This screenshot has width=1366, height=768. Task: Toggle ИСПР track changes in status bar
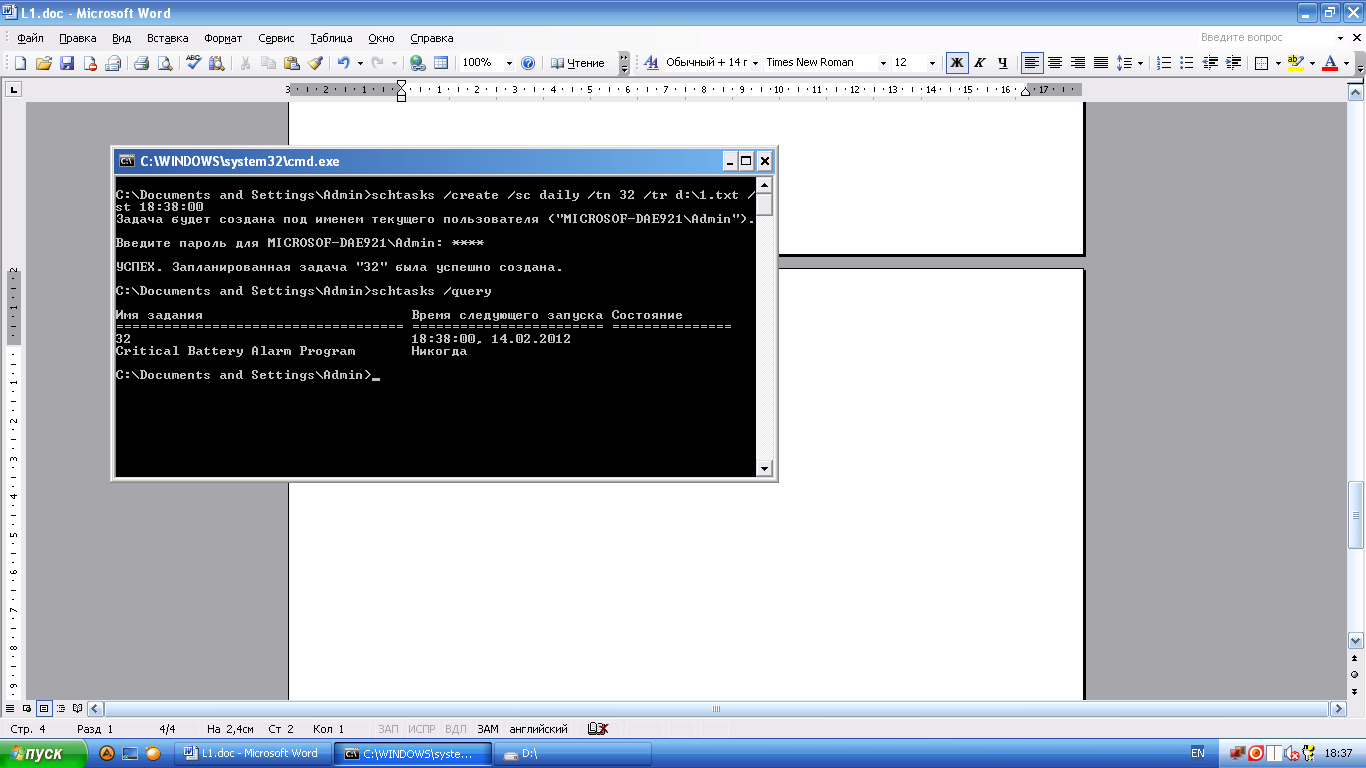click(x=422, y=729)
